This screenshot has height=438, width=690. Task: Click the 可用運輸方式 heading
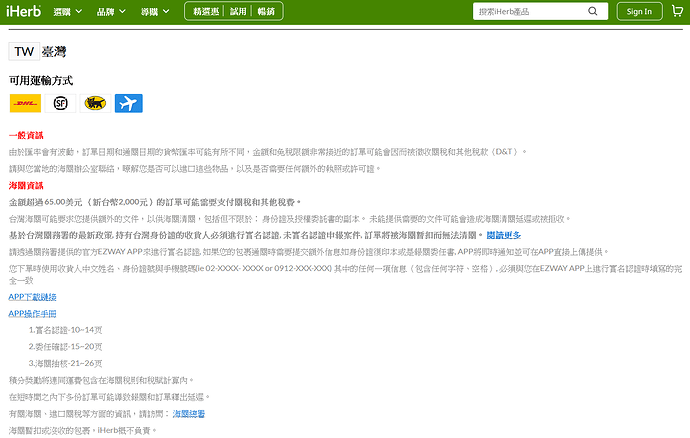point(41,81)
